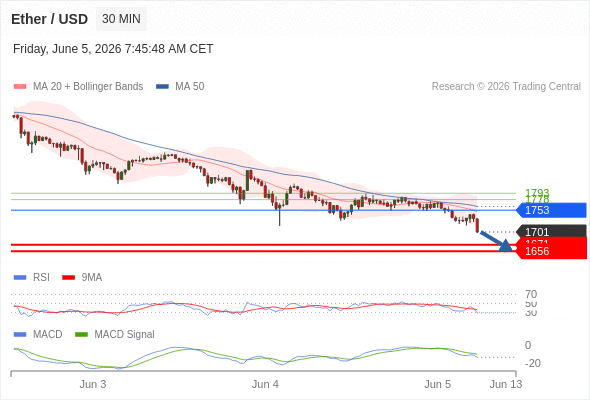The height and width of the screenshot is (400, 590).
Task: Click the RSI legend swatch
Action: pos(20,278)
